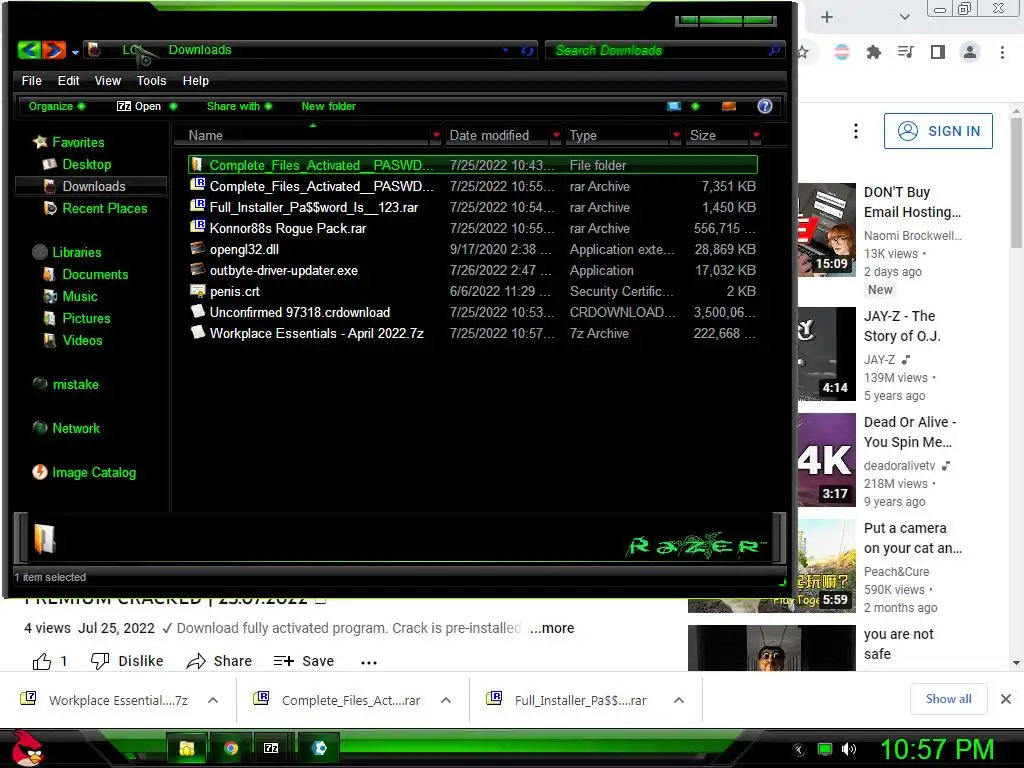Select Recent Places in navigation pane

(x=95, y=208)
